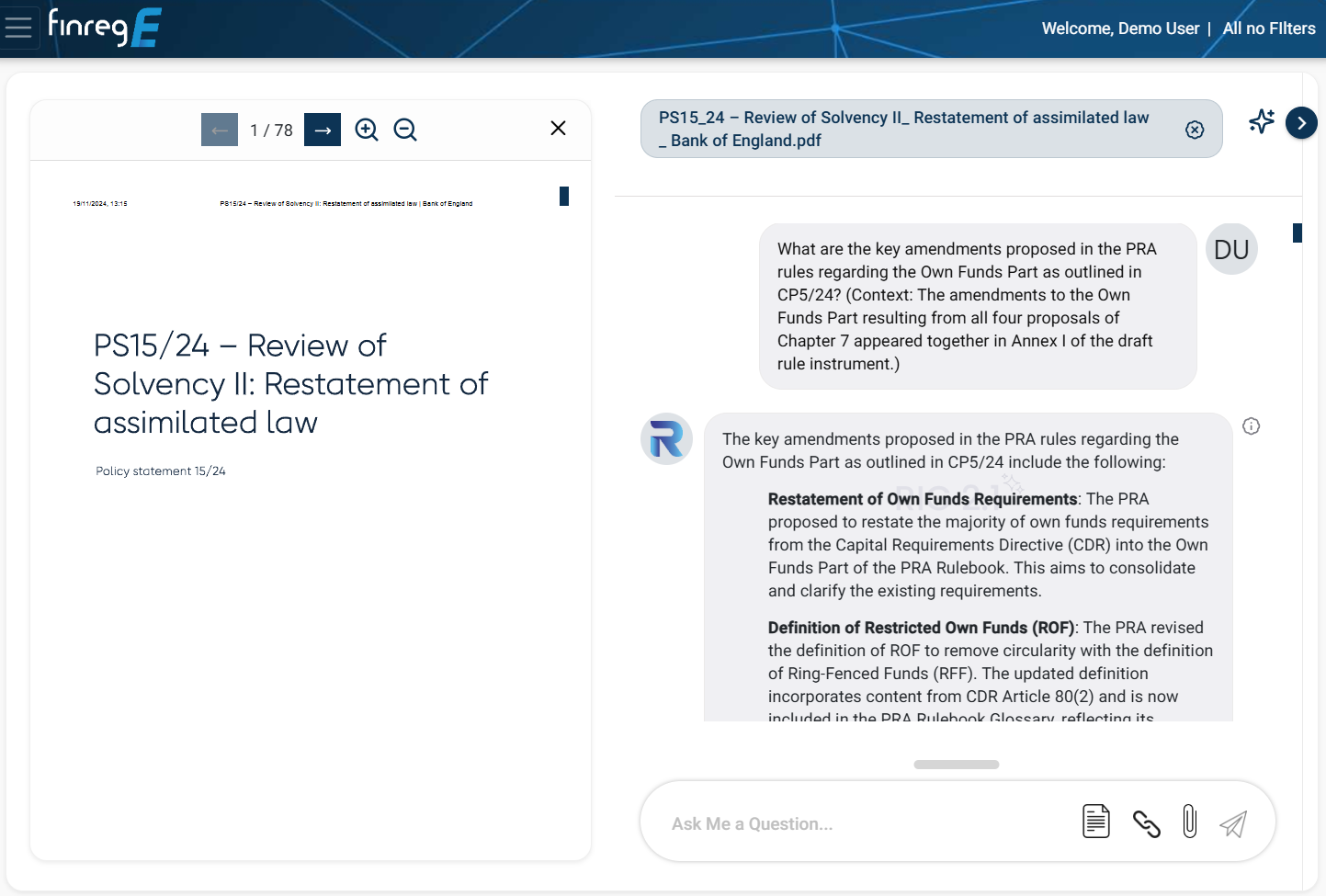The height and width of the screenshot is (896, 1326).
Task: Zoom out of the PDF document
Action: (405, 130)
